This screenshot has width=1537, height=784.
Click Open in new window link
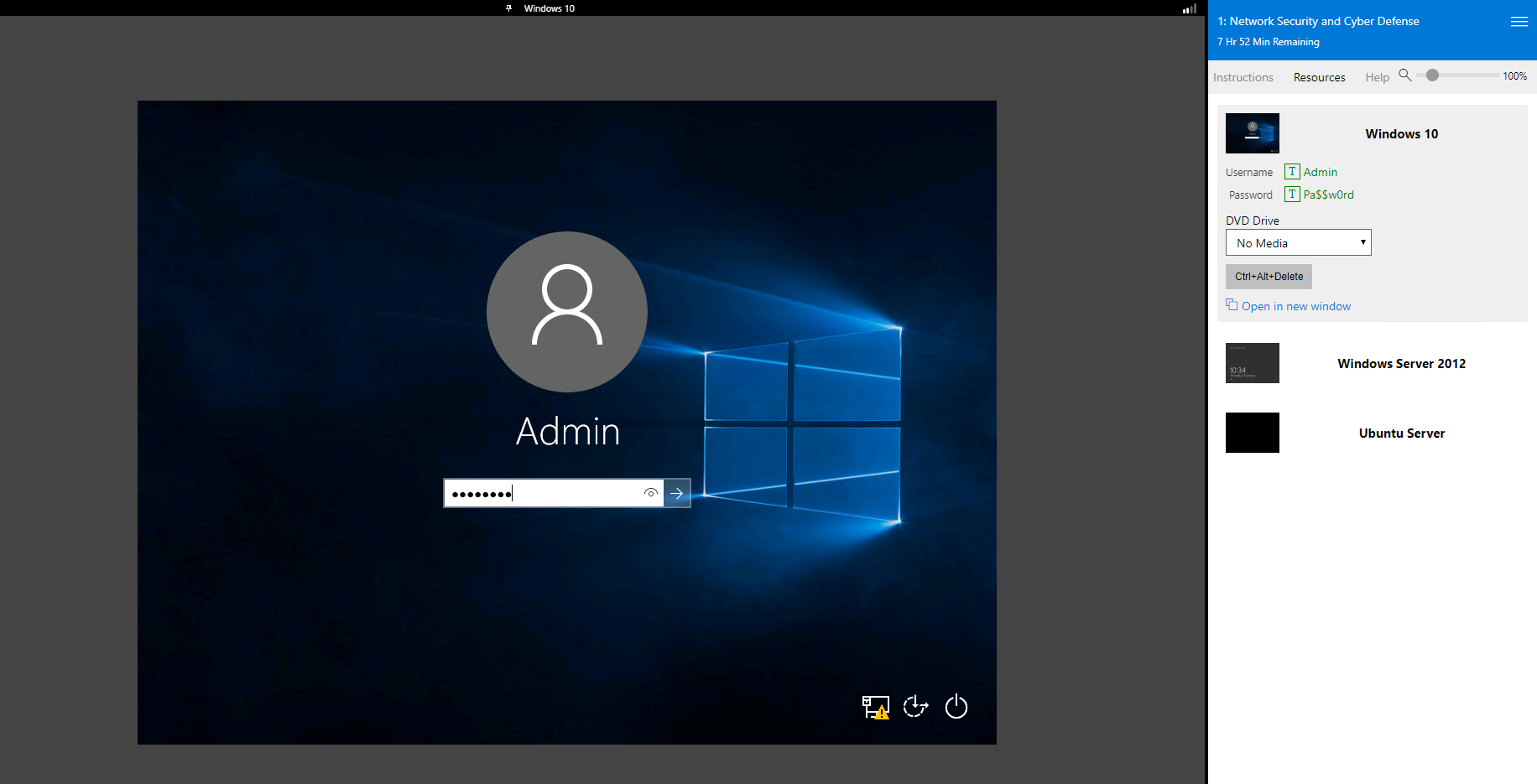tap(1296, 306)
